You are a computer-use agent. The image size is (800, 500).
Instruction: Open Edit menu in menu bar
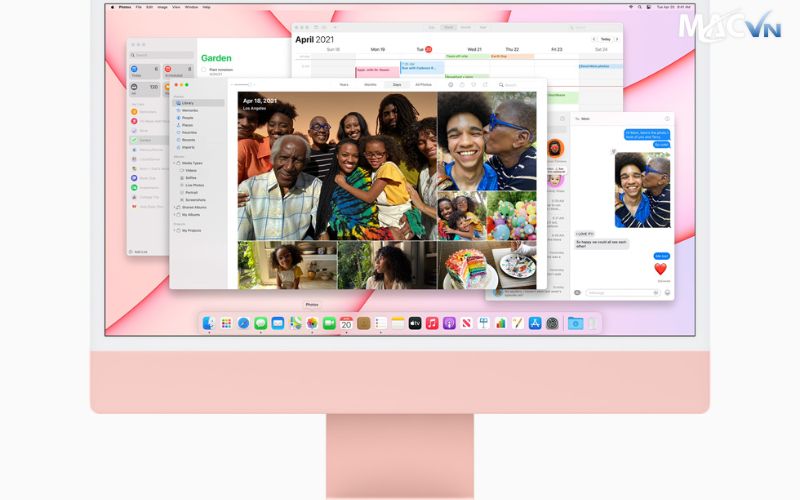pyautogui.click(x=149, y=7)
